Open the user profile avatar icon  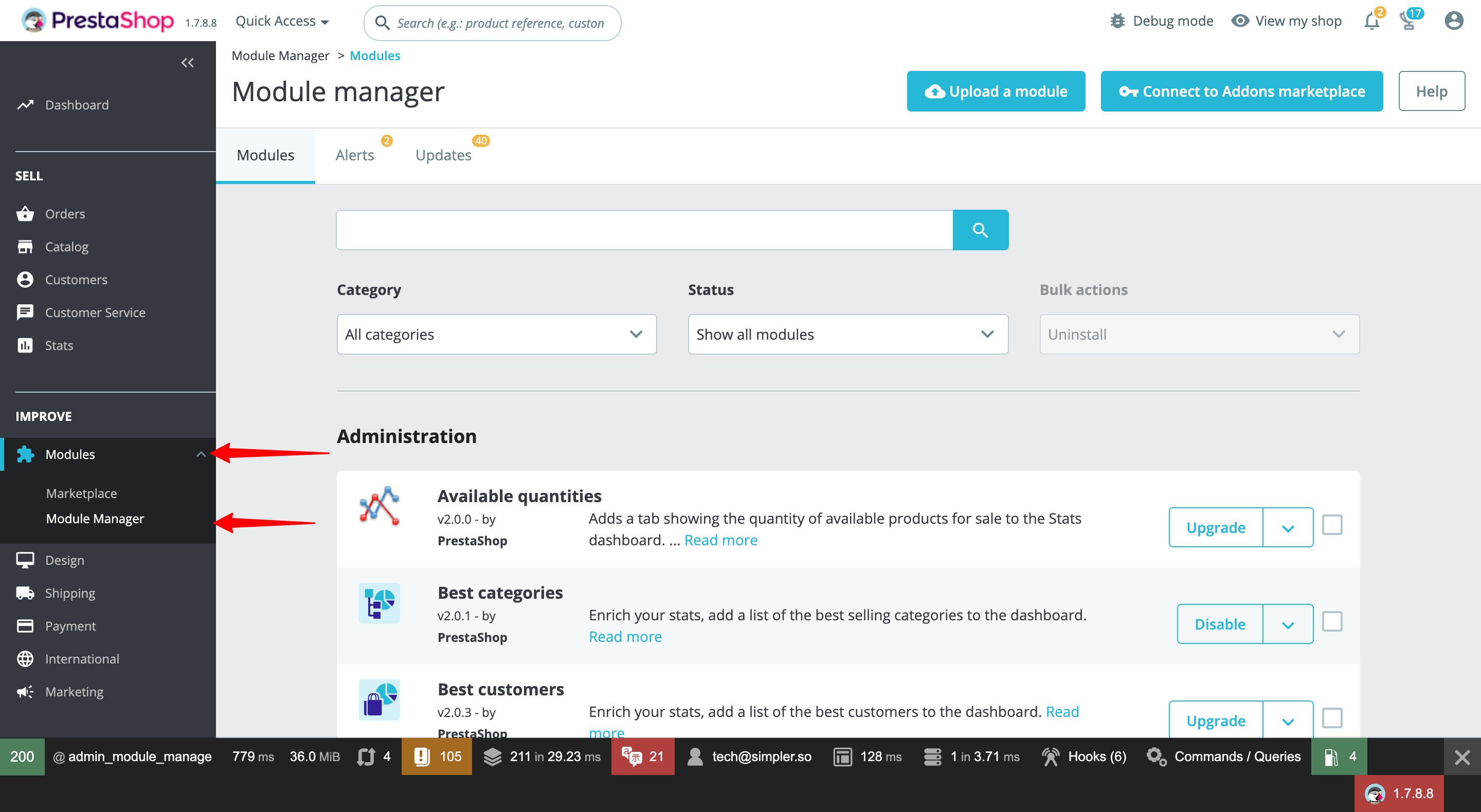click(1453, 21)
